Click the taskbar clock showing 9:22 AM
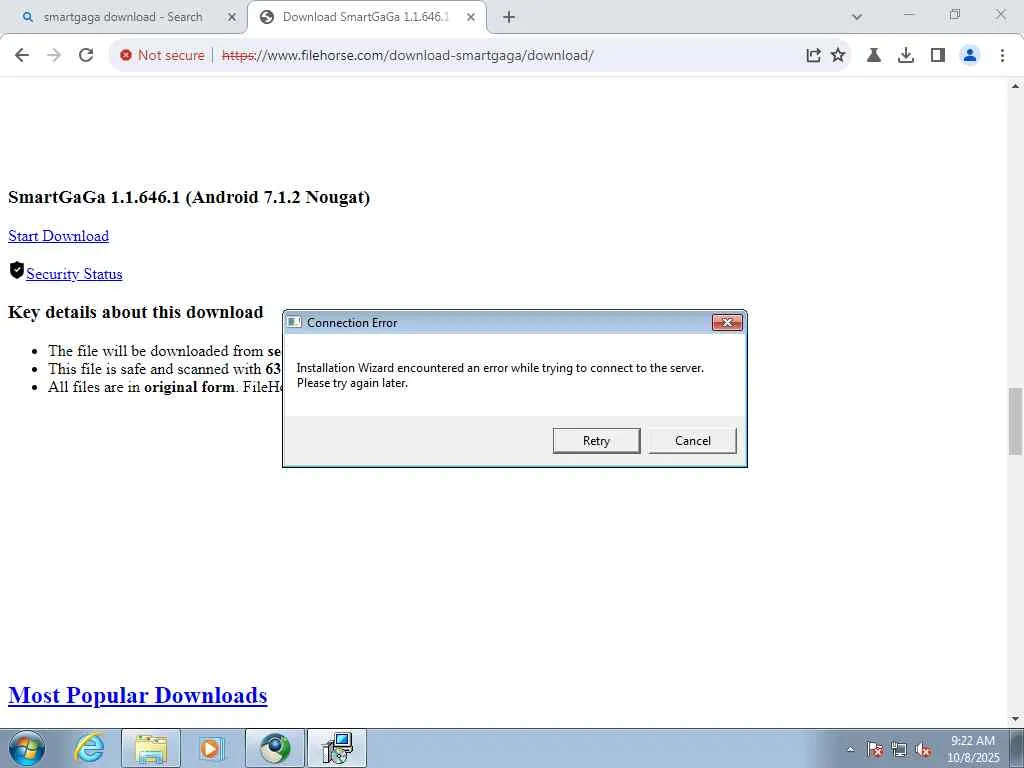Image resolution: width=1024 pixels, height=768 pixels. tap(973, 749)
